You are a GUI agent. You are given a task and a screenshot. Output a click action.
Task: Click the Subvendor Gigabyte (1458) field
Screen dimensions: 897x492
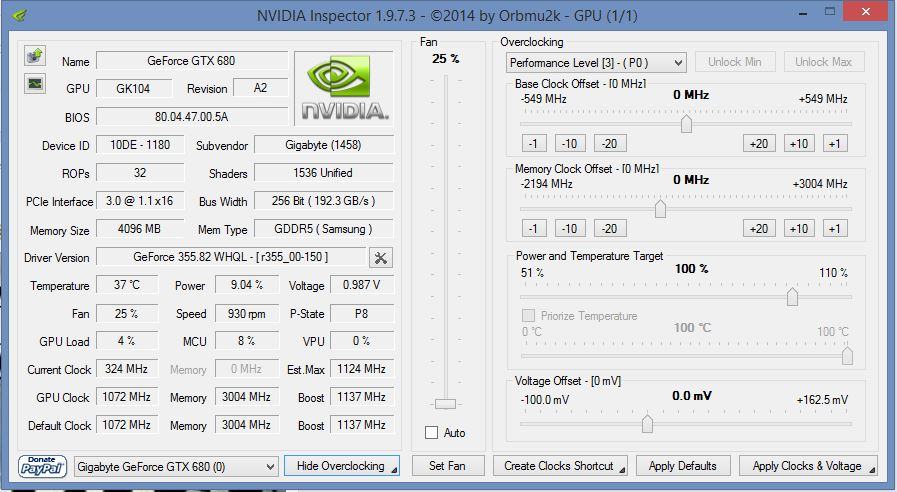click(x=324, y=145)
